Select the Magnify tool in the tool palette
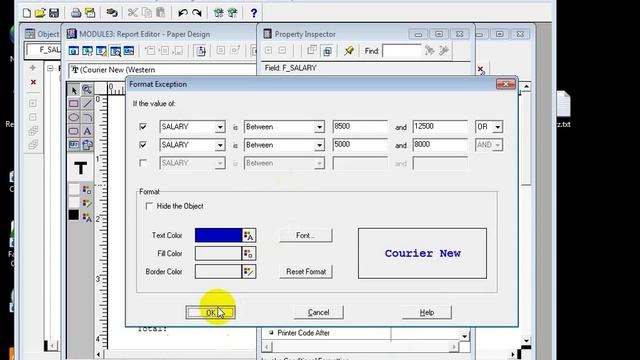The image size is (640, 360). (87, 89)
